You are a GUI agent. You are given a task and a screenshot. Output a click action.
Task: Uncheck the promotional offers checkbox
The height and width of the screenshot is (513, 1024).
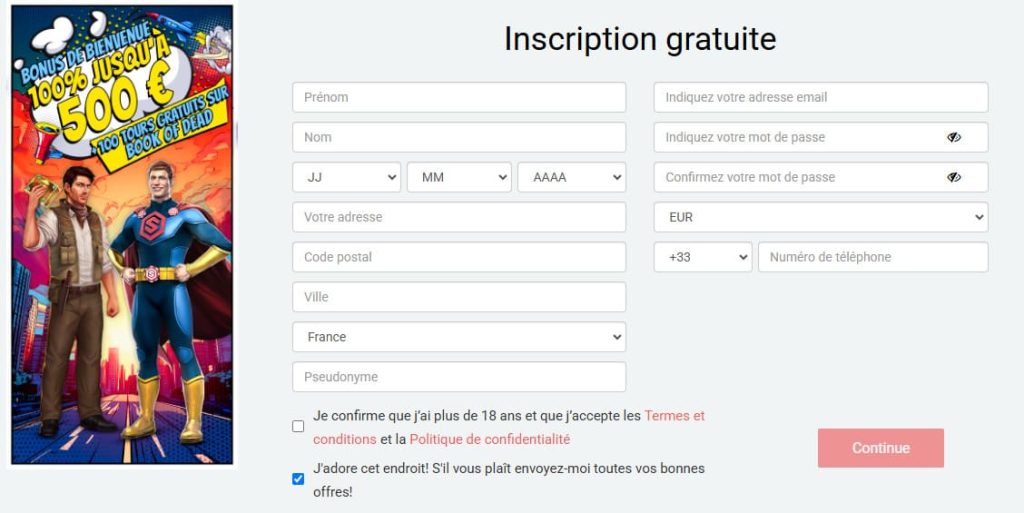pos(298,479)
